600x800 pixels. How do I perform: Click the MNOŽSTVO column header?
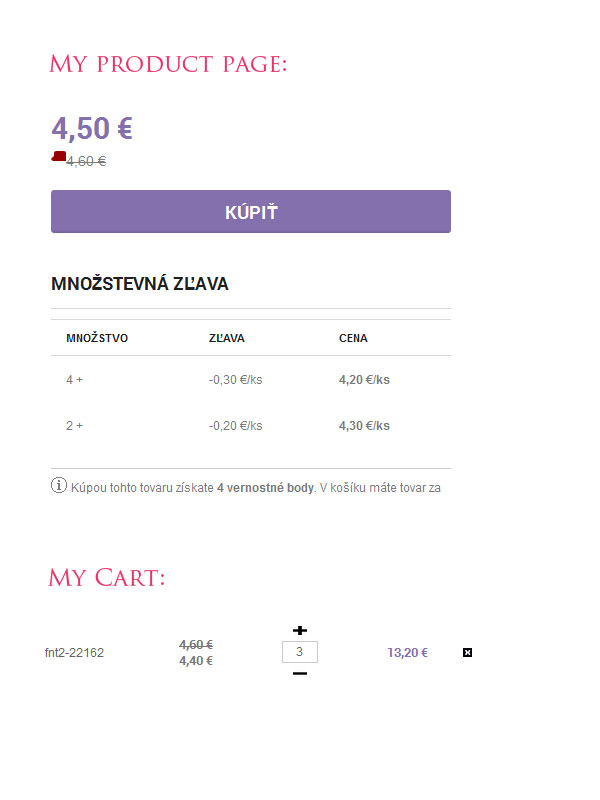[97, 338]
